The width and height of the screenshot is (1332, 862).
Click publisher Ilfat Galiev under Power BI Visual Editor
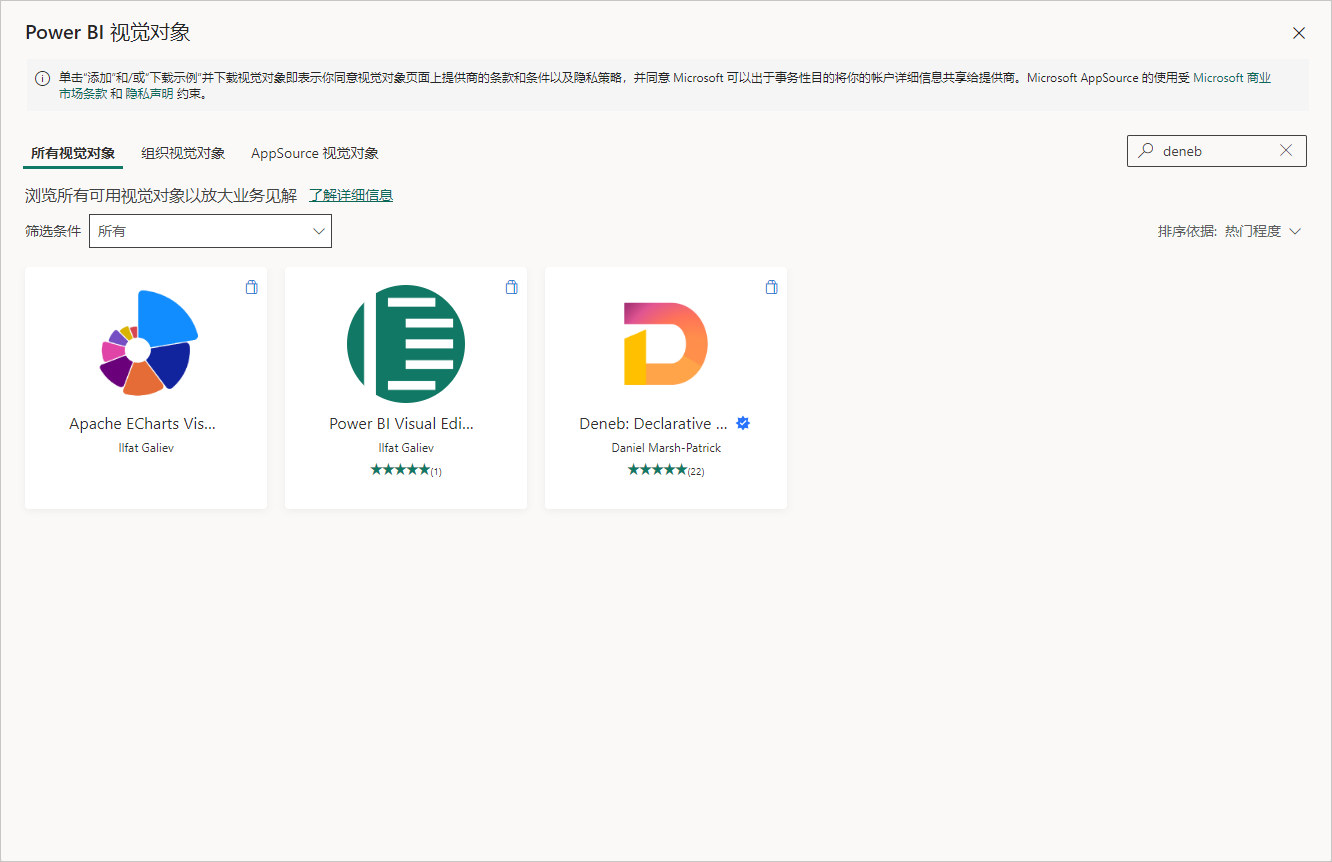(406, 448)
